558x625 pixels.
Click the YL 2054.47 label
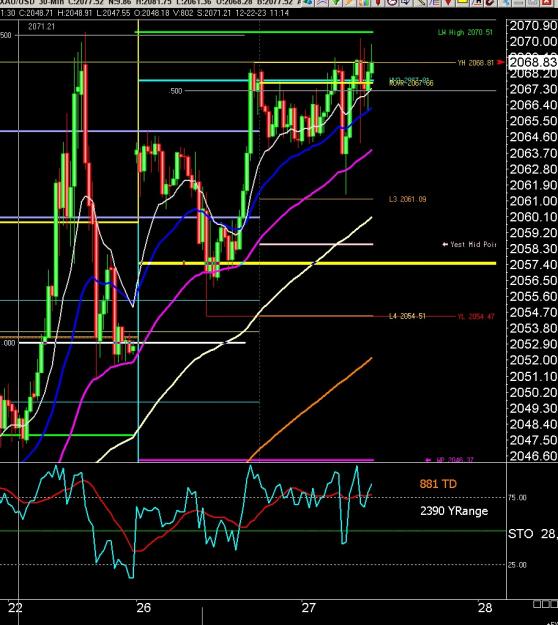(x=476, y=316)
